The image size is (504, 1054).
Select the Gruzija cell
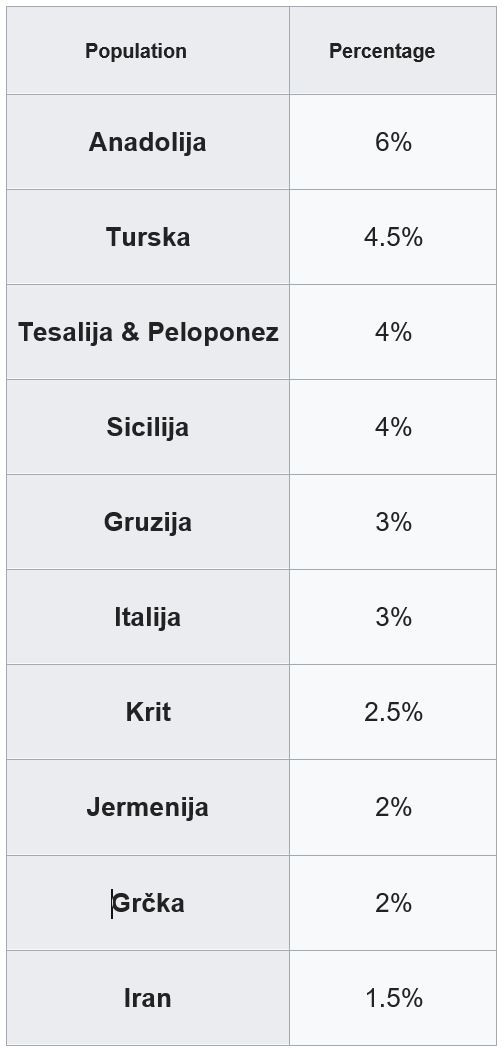[148, 522]
